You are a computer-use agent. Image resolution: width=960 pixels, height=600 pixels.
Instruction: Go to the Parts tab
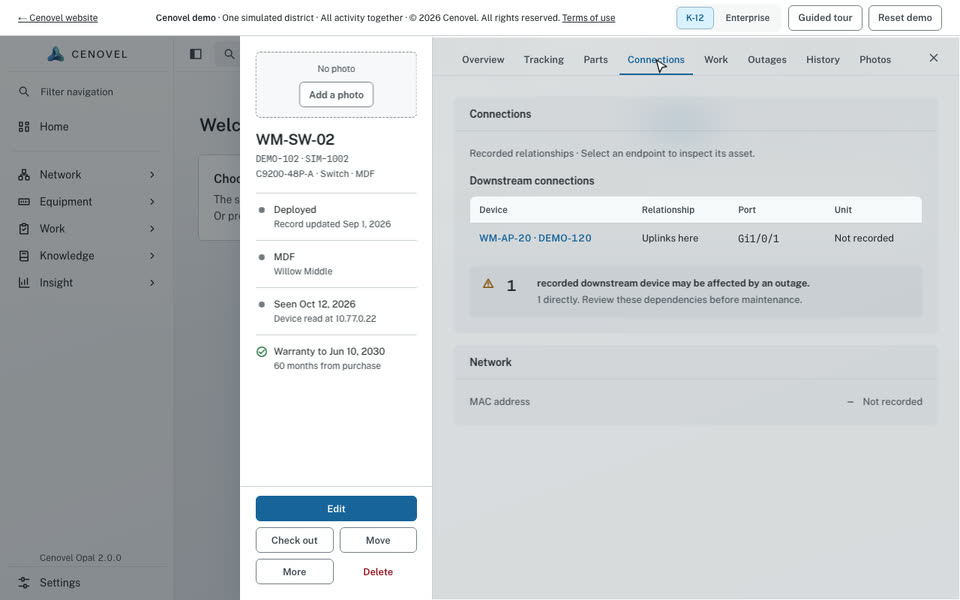pos(596,59)
